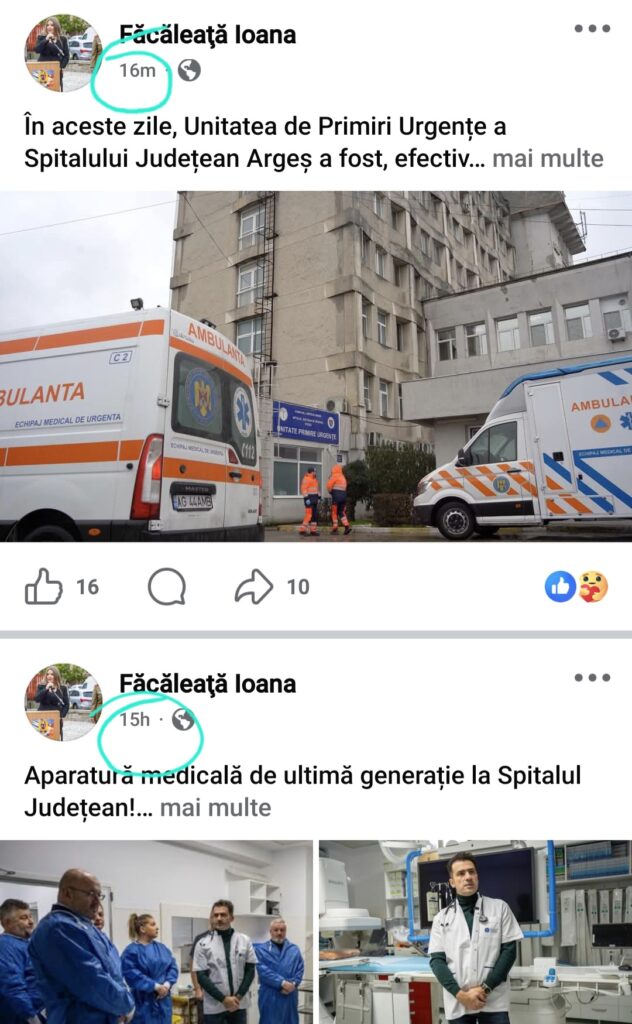632x1024 pixels.
Task: View reactions via care hug emoji
Action: [593, 586]
